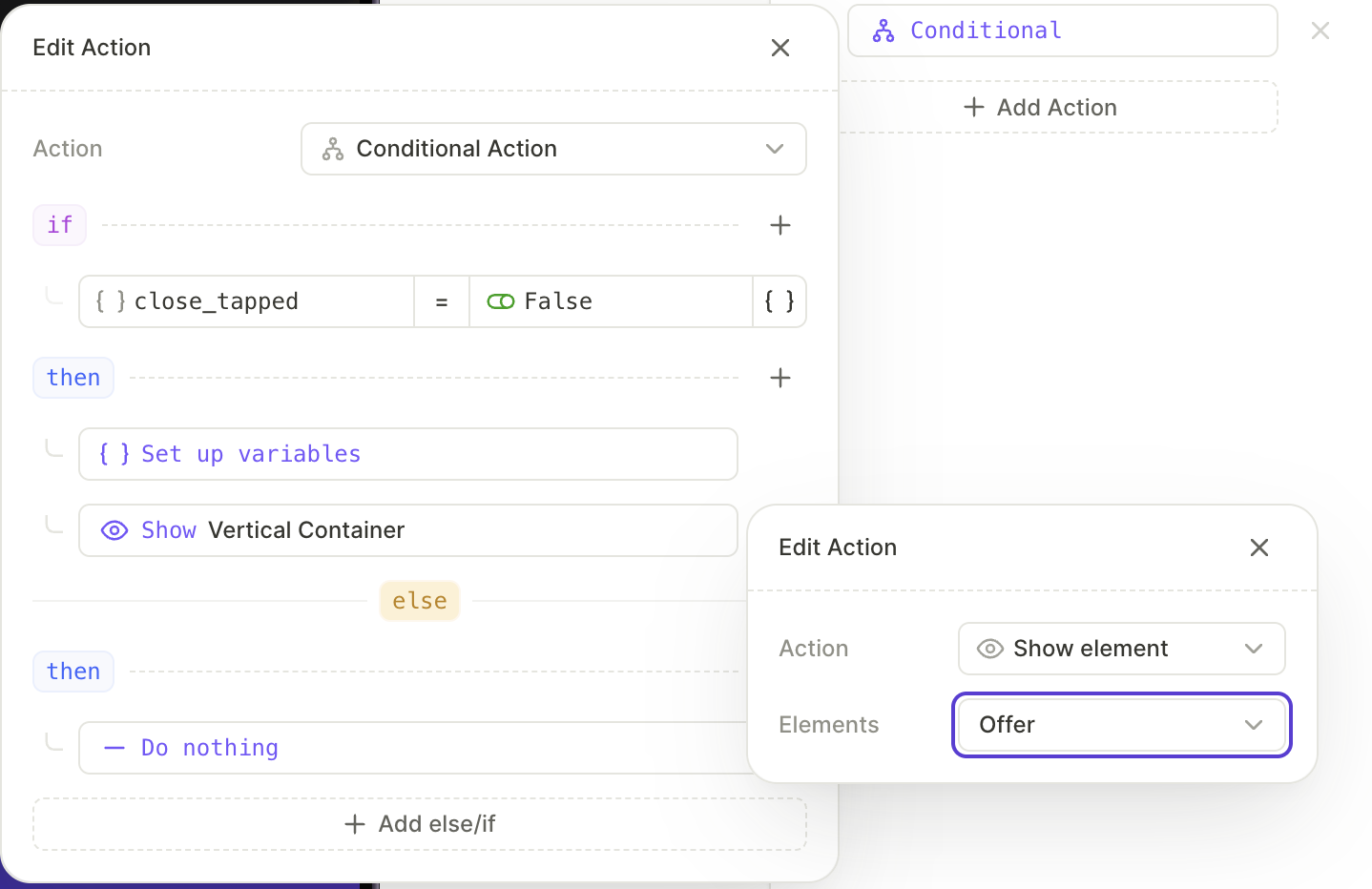1372x889 pixels.
Task: Click the first then badge under the if condition
Action: (x=73, y=378)
